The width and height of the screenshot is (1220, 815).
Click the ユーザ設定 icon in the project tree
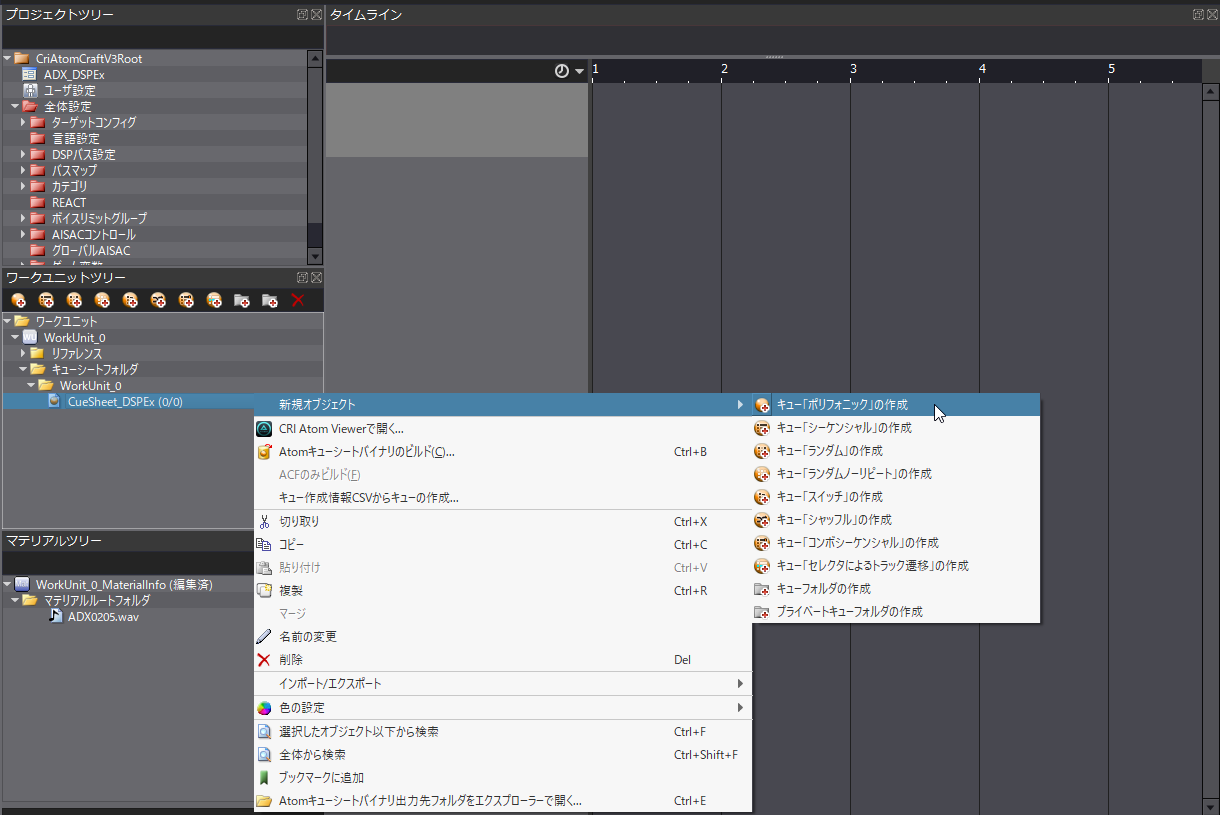click(29, 91)
